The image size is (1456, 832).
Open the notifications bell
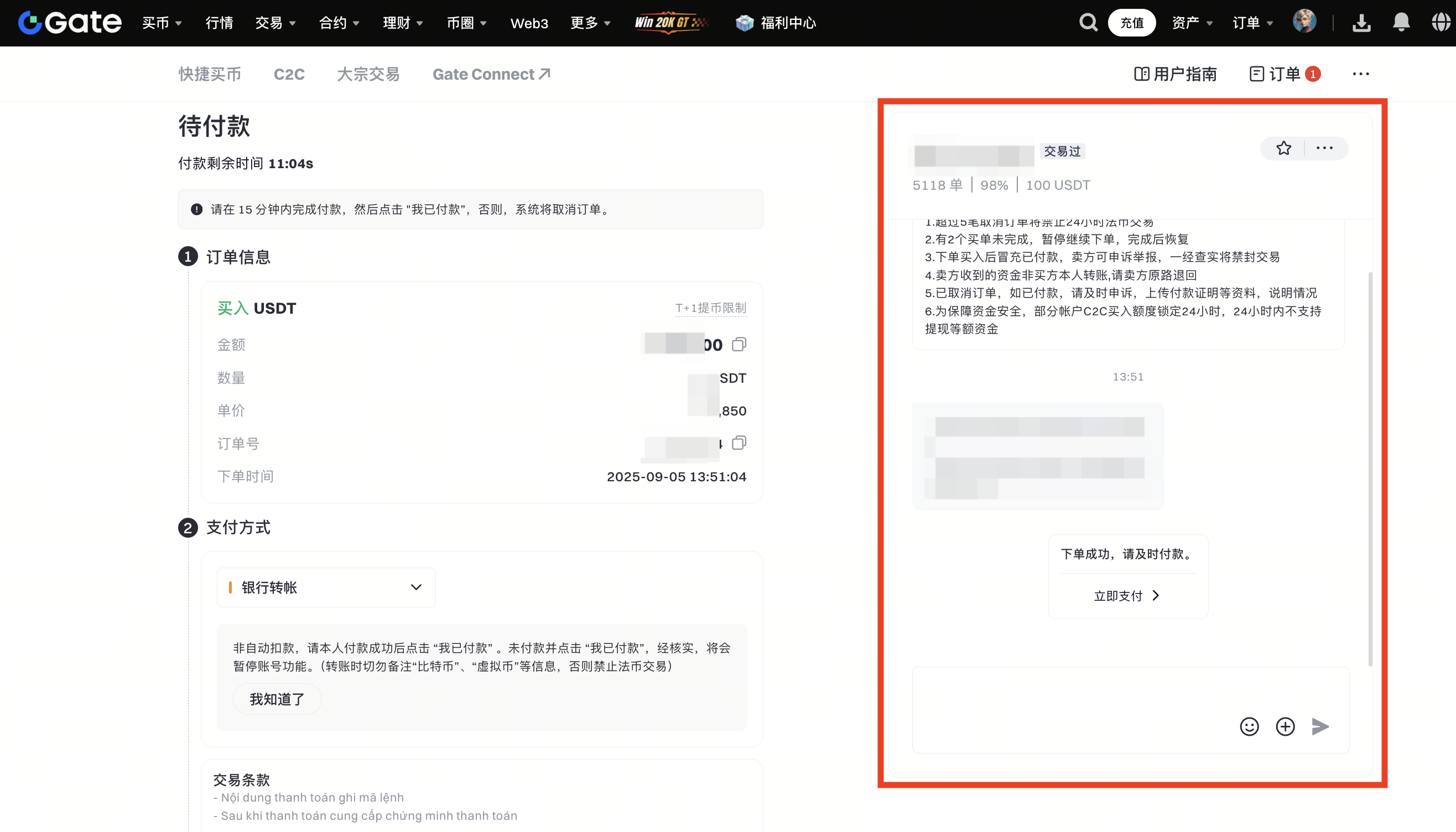(1401, 23)
